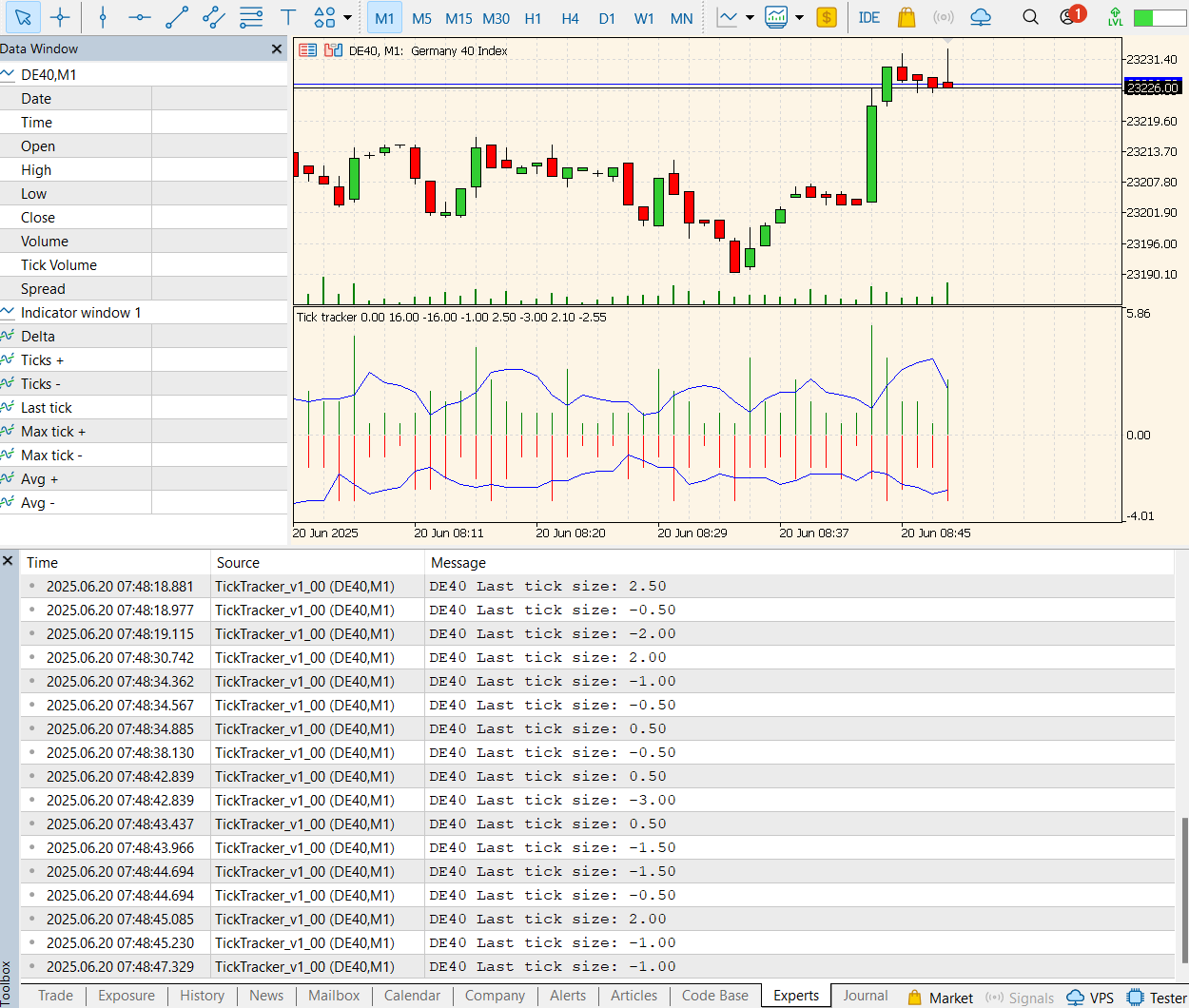Open the search magnifier
Viewport: 1189px width, 1008px height.
point(1030,17)
